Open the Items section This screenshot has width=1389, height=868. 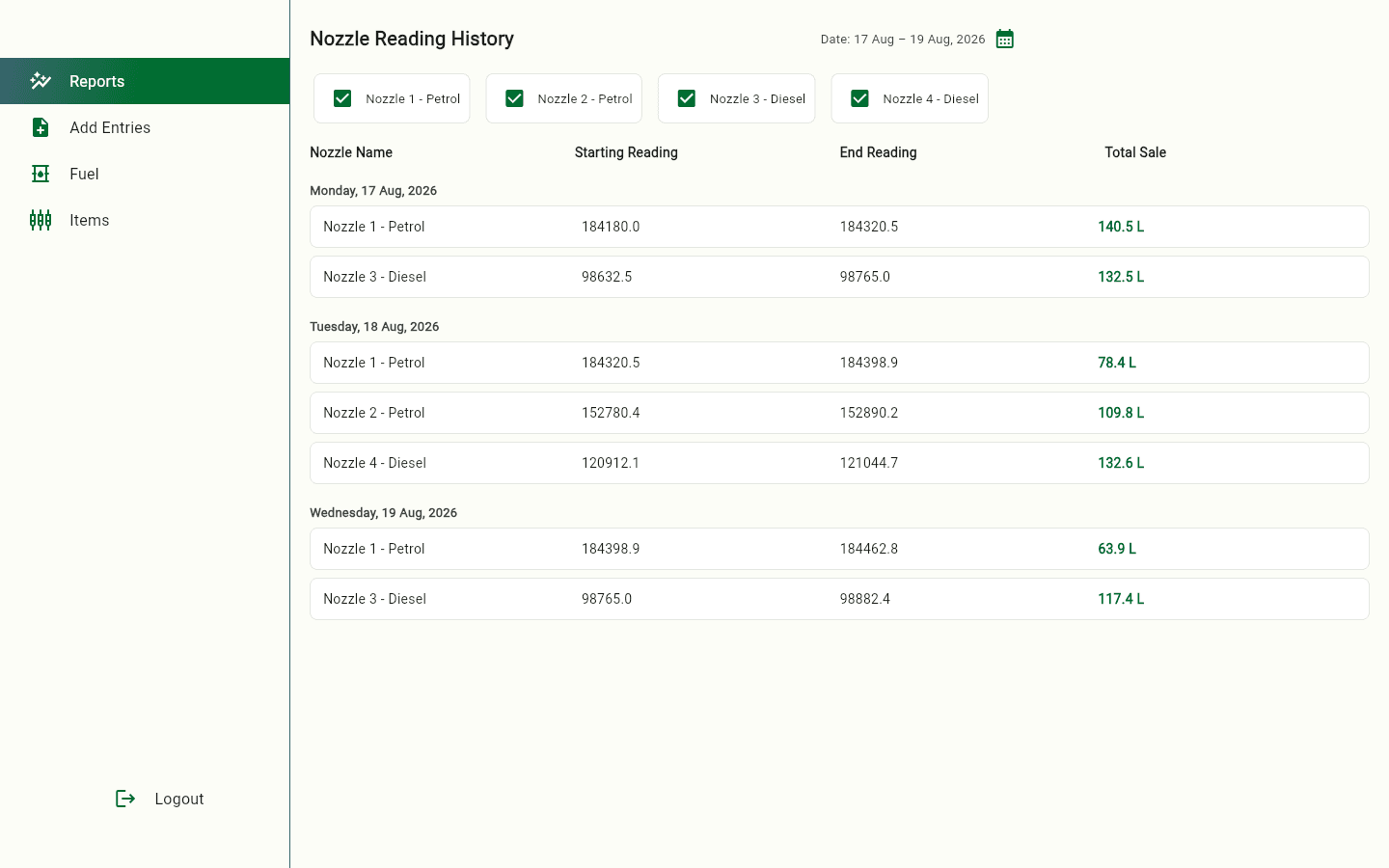[145, 220]
